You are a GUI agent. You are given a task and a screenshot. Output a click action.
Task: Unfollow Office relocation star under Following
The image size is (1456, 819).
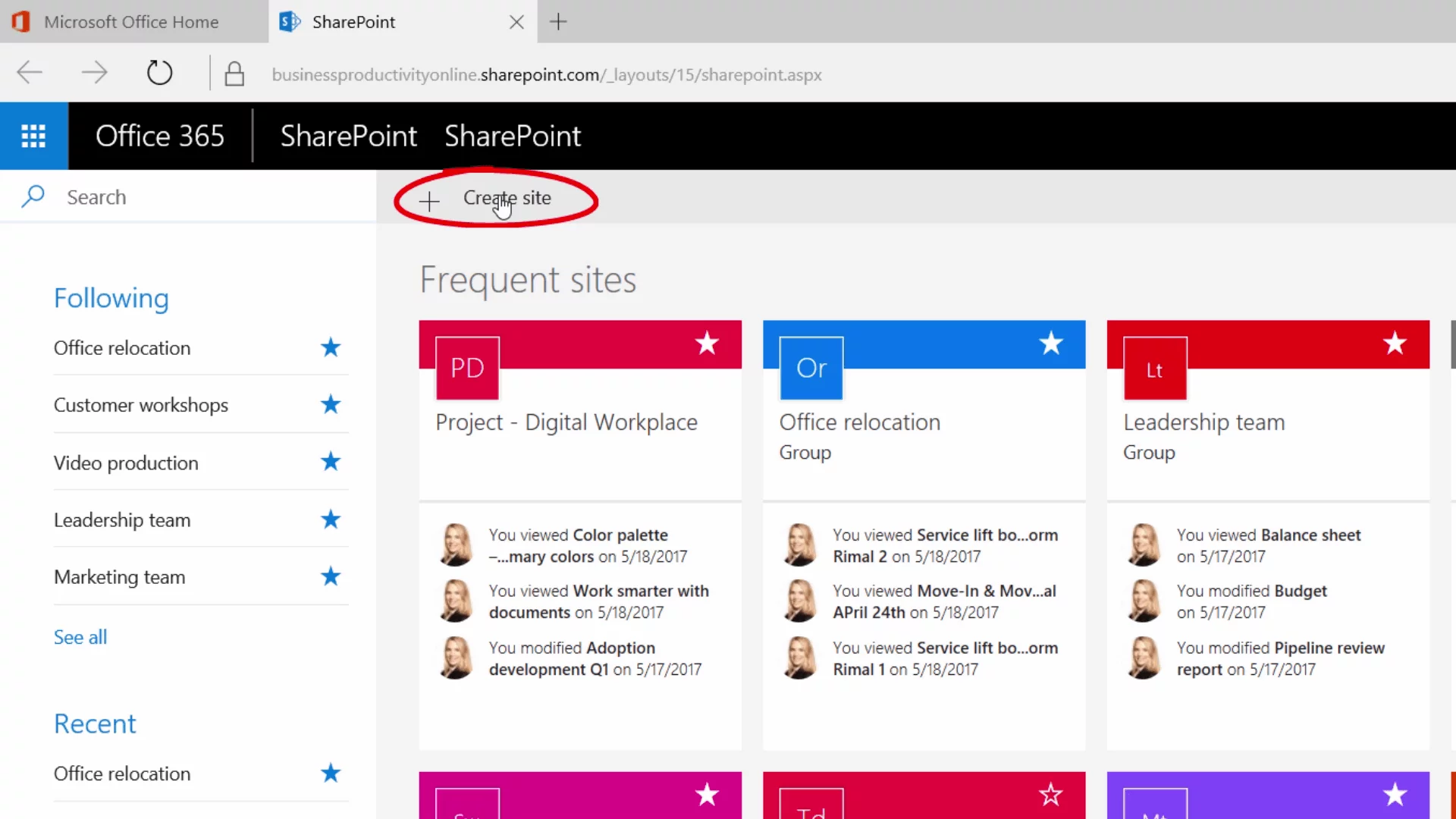[x=331, y=347]
